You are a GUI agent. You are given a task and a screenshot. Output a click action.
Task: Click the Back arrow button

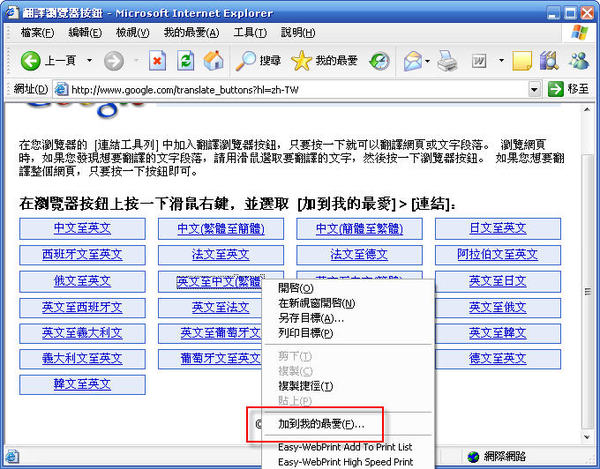pos(31,60)
